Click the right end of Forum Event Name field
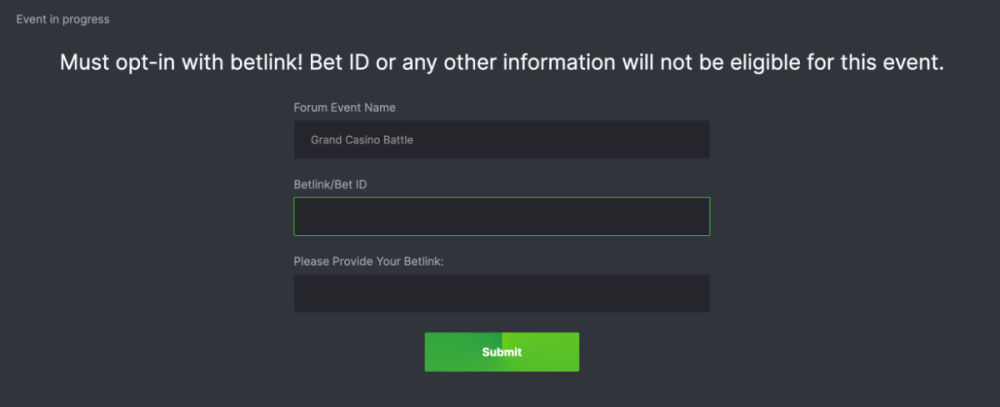1000x407 pixels. [x=690, y=140]
